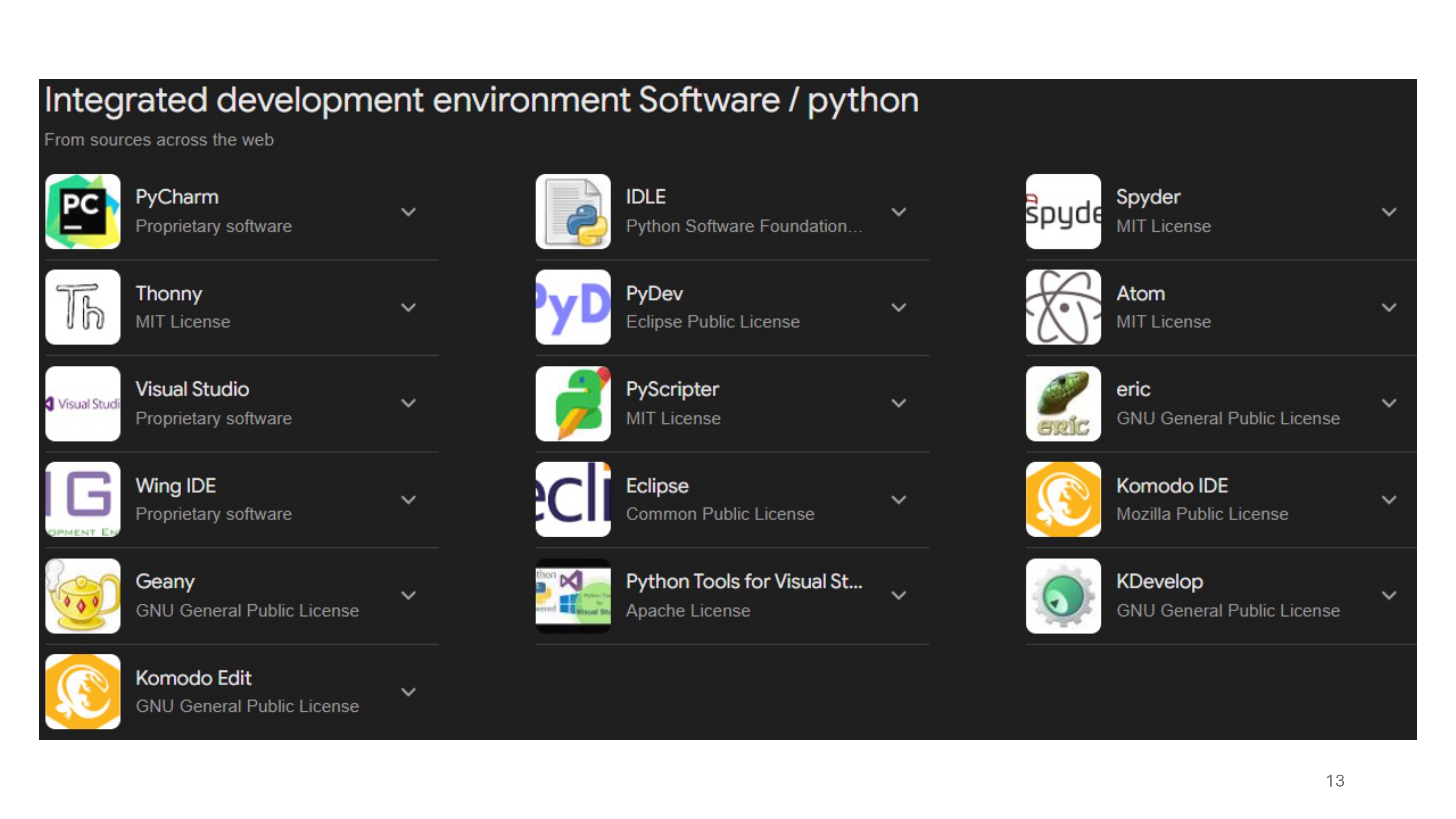Expand the Visual Studio entry chevron
Image resolution: width=1456 pixels, height=819 pixels.
408,404
